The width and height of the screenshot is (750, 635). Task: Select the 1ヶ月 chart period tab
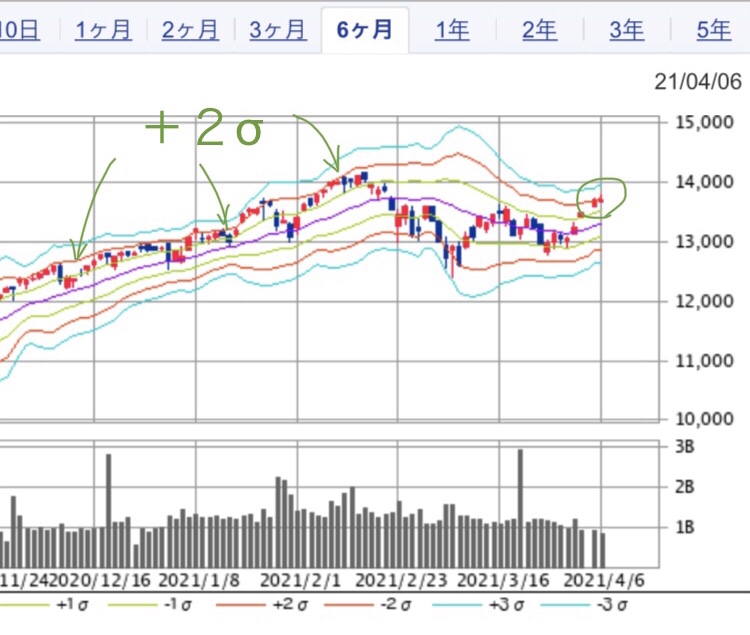click(x=103, y=30)
